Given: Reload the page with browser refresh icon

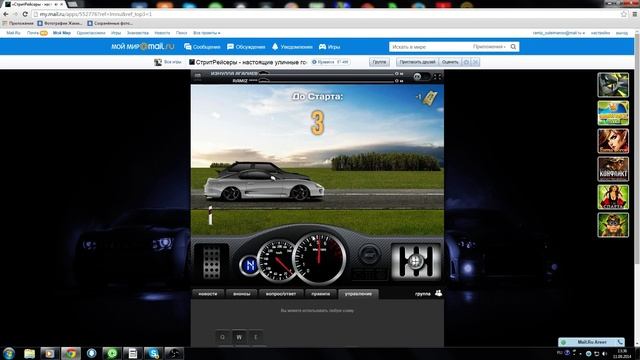Looking at the screenshot, I should tap(25, 14).
